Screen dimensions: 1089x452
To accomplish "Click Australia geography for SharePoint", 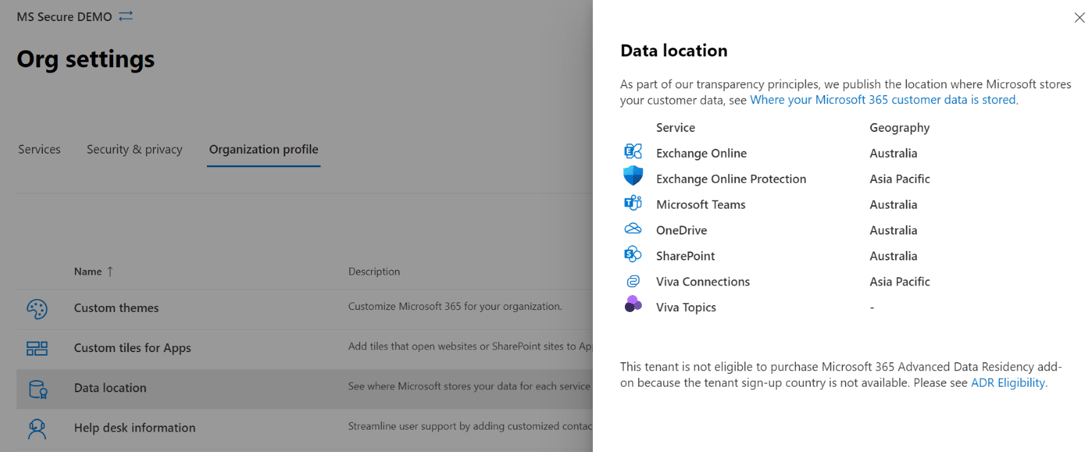I will pos(893,256).
